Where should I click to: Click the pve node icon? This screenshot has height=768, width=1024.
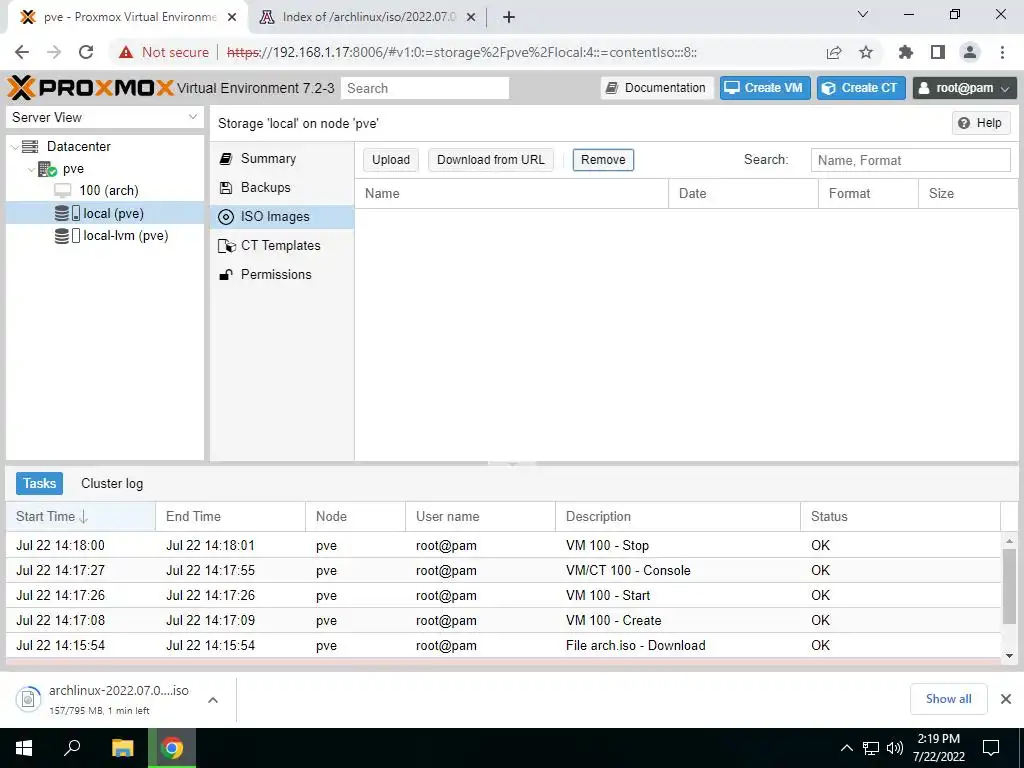point(47,169)
